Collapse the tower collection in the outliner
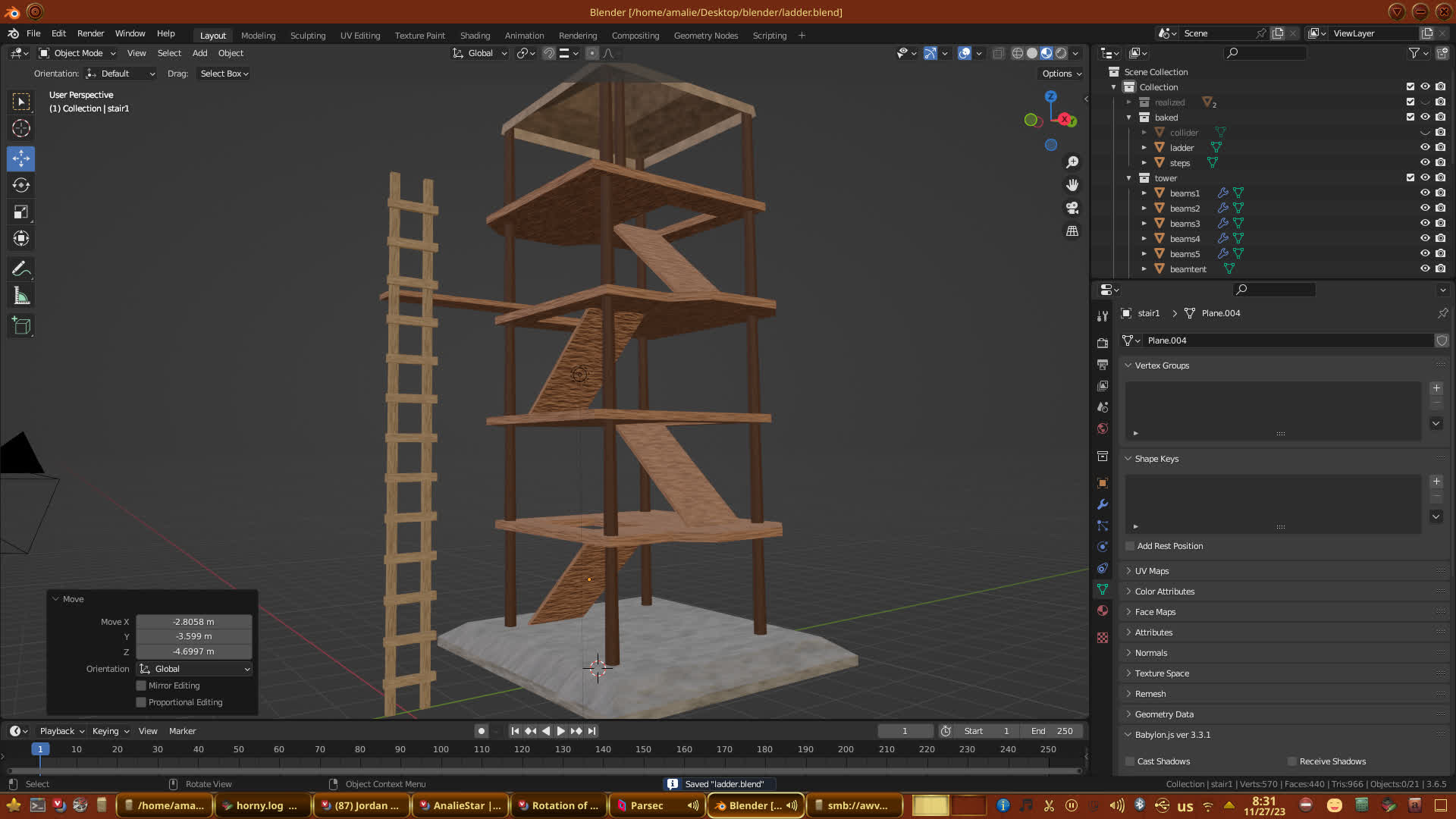Viewport: 1456px width, 819px height. [1129, 178]
